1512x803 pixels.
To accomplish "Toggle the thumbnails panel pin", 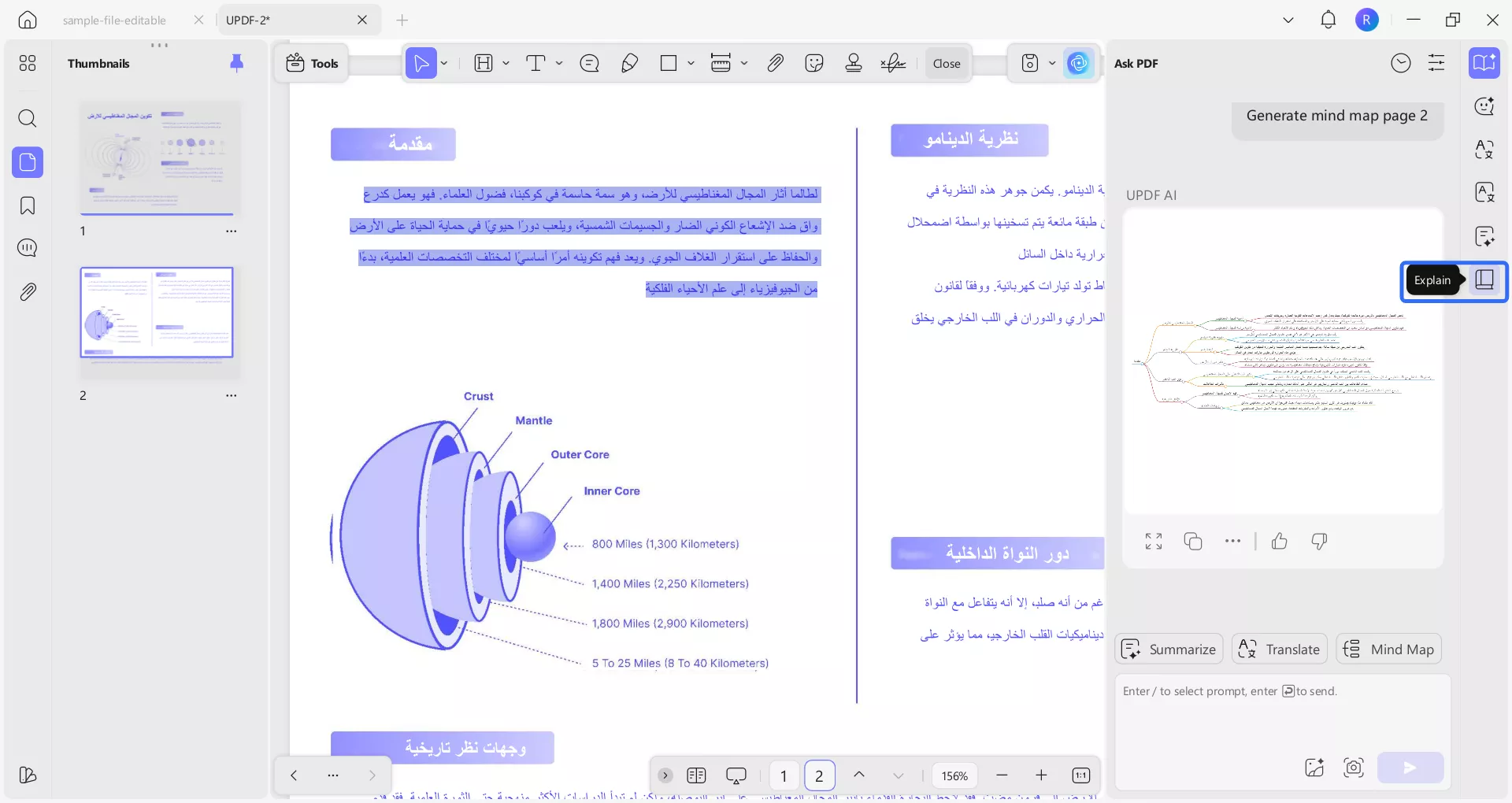I will 236,64.
